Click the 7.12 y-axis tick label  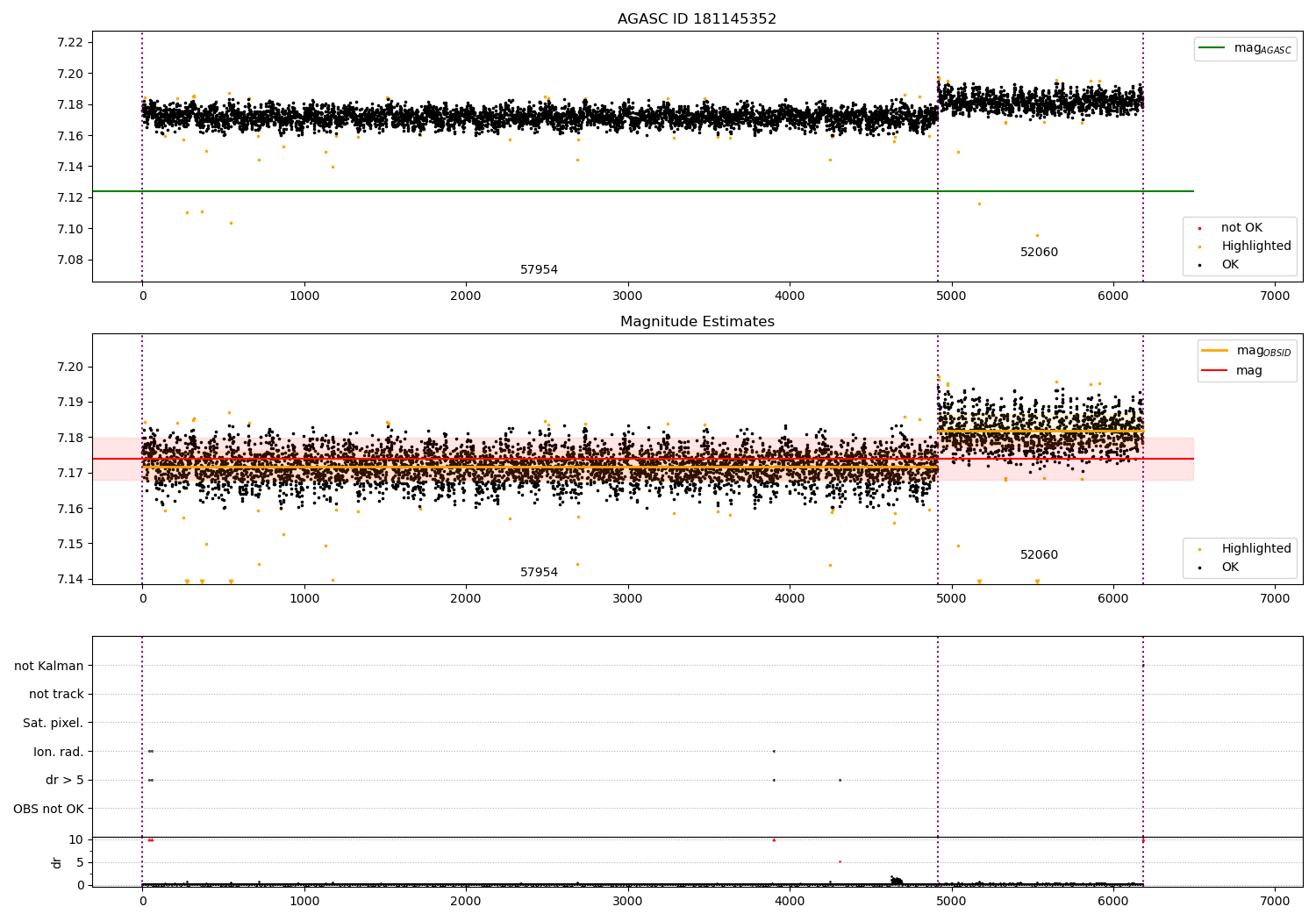(x=69, y=197)
